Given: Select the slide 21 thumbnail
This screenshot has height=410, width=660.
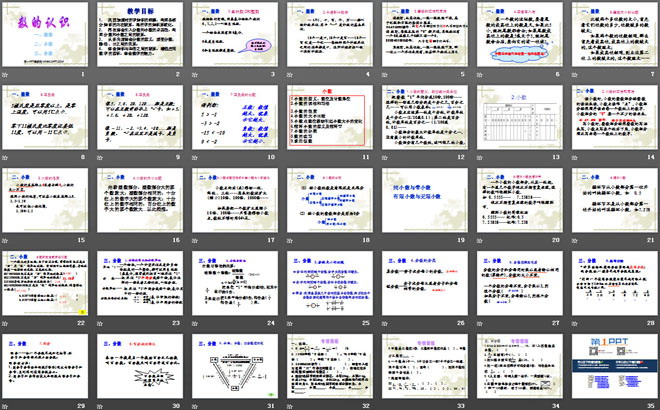Looking at the screenshot, I should [615, 200].
